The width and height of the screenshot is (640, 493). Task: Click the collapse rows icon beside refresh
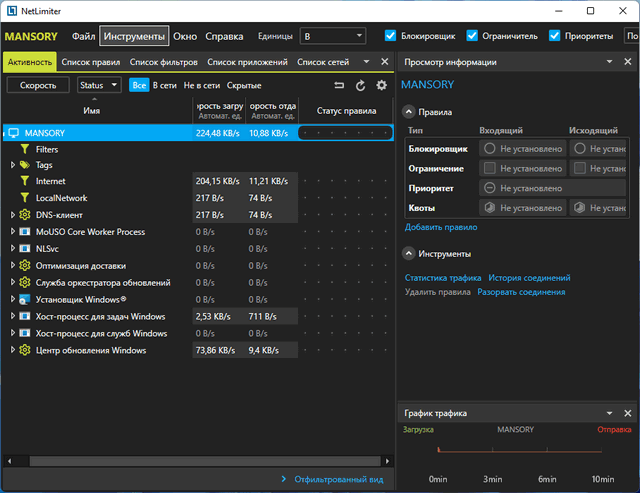(339, 86)
